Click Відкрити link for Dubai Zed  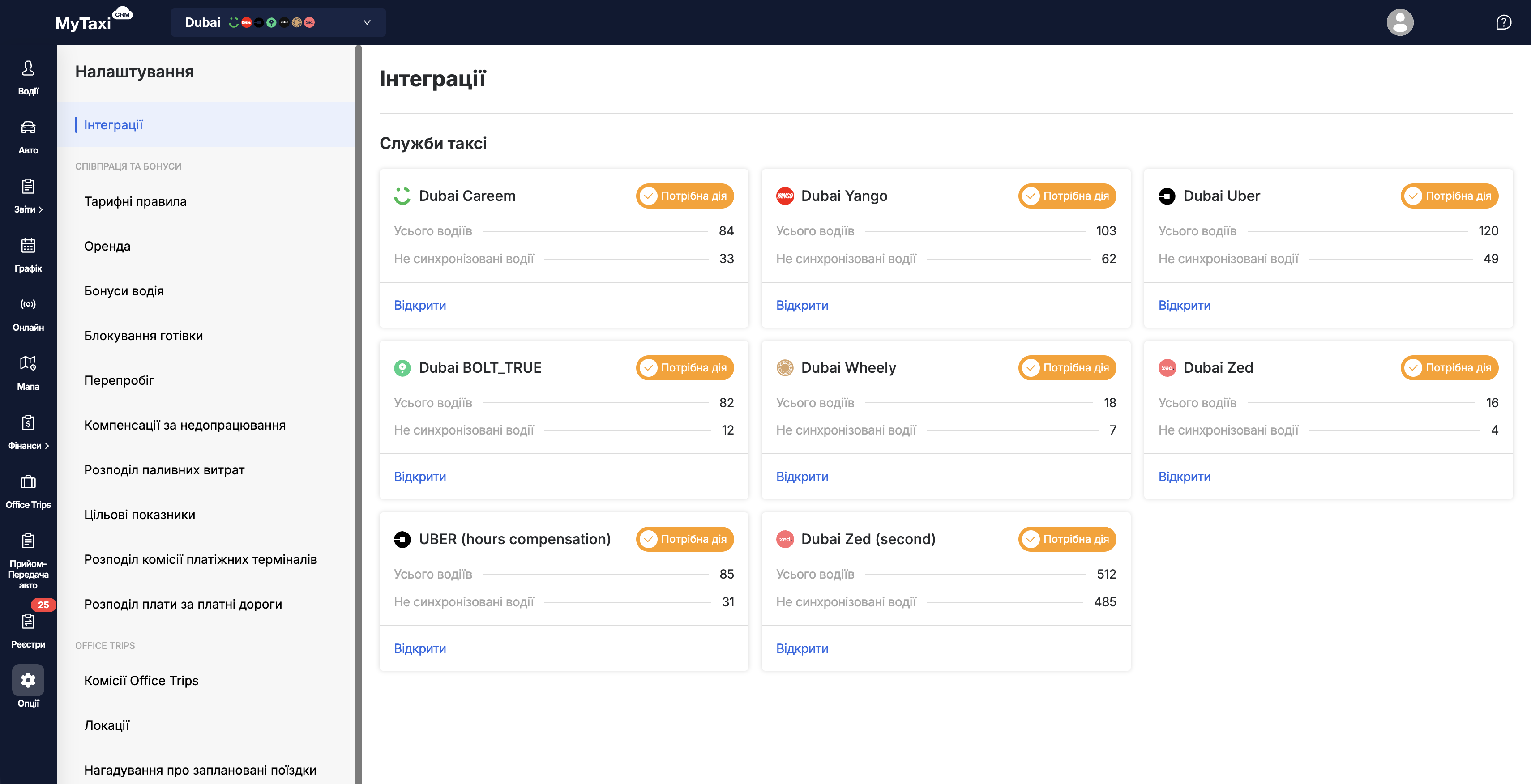click(x=1184, y=477)
